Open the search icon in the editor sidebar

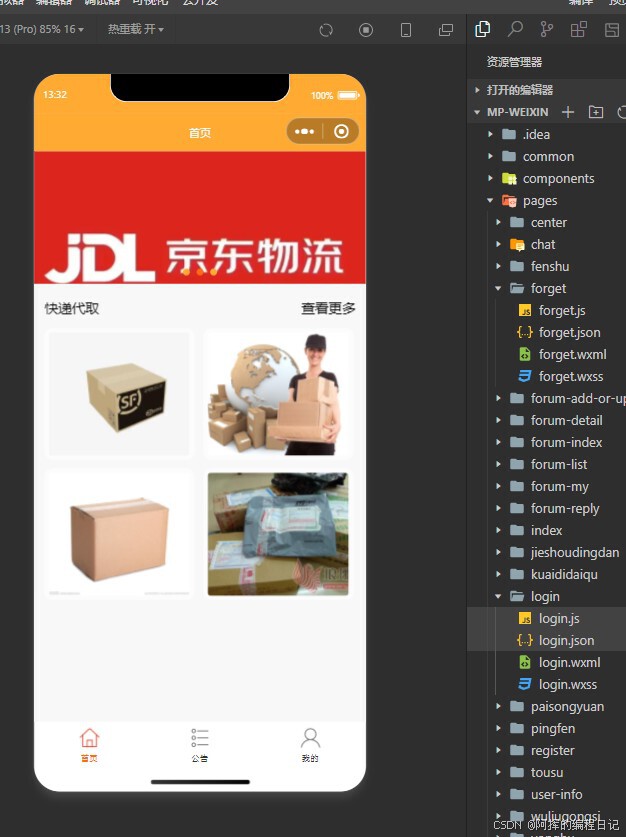[515, 29]
